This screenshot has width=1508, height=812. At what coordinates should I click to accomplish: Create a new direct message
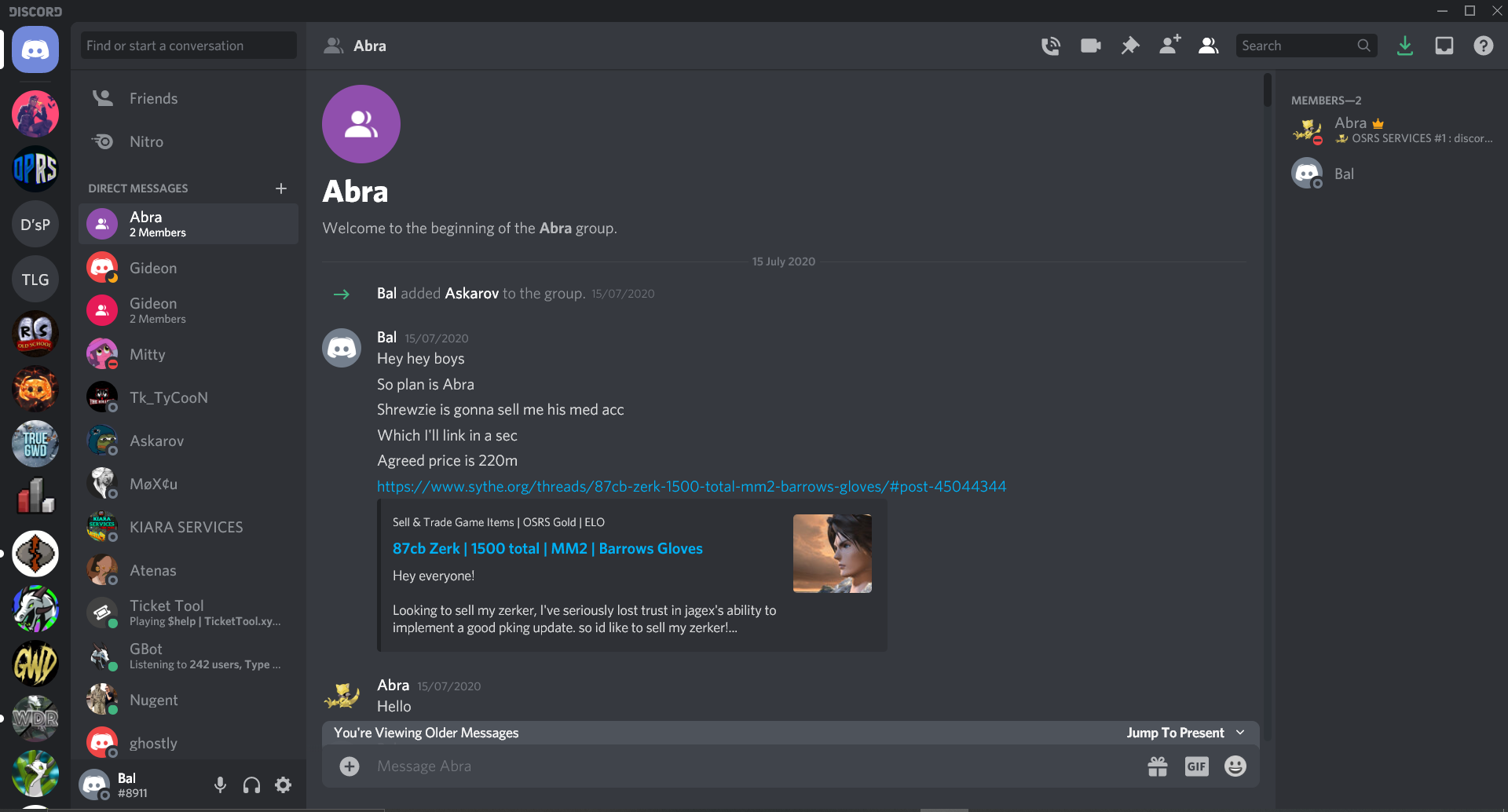click(x=281, y=188)
